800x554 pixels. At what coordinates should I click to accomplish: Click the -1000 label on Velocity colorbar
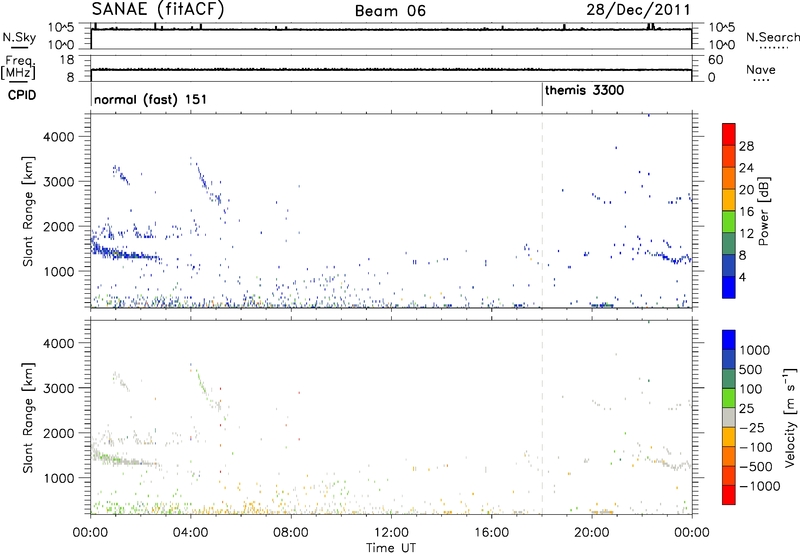pos(759,486)
